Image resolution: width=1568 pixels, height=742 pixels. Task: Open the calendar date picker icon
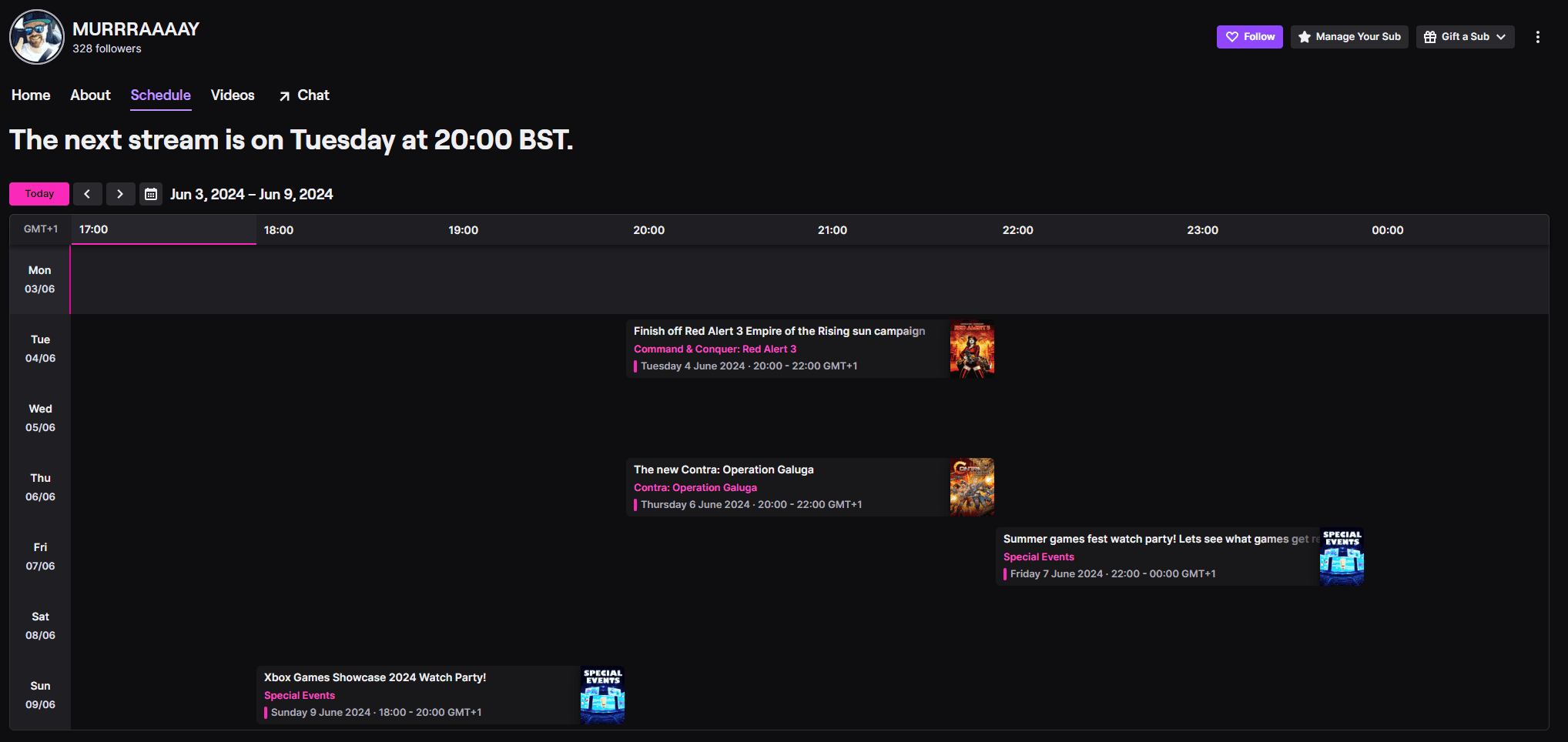click(x=151, y=194)
